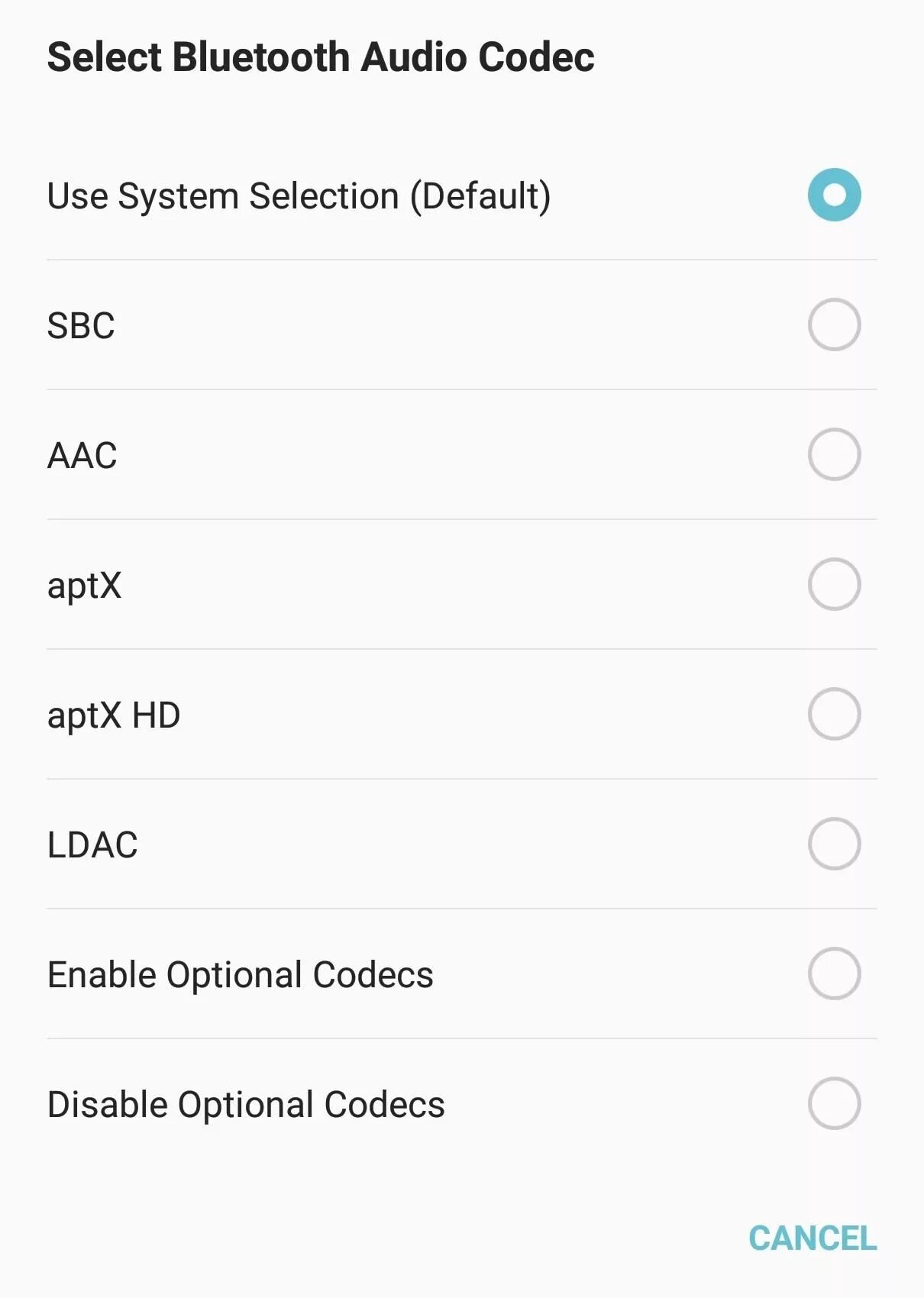Screen dimensions: 924x1298
Task: Tap the SBC codec label
Action: pyautogui.click(x=81, y=326)
